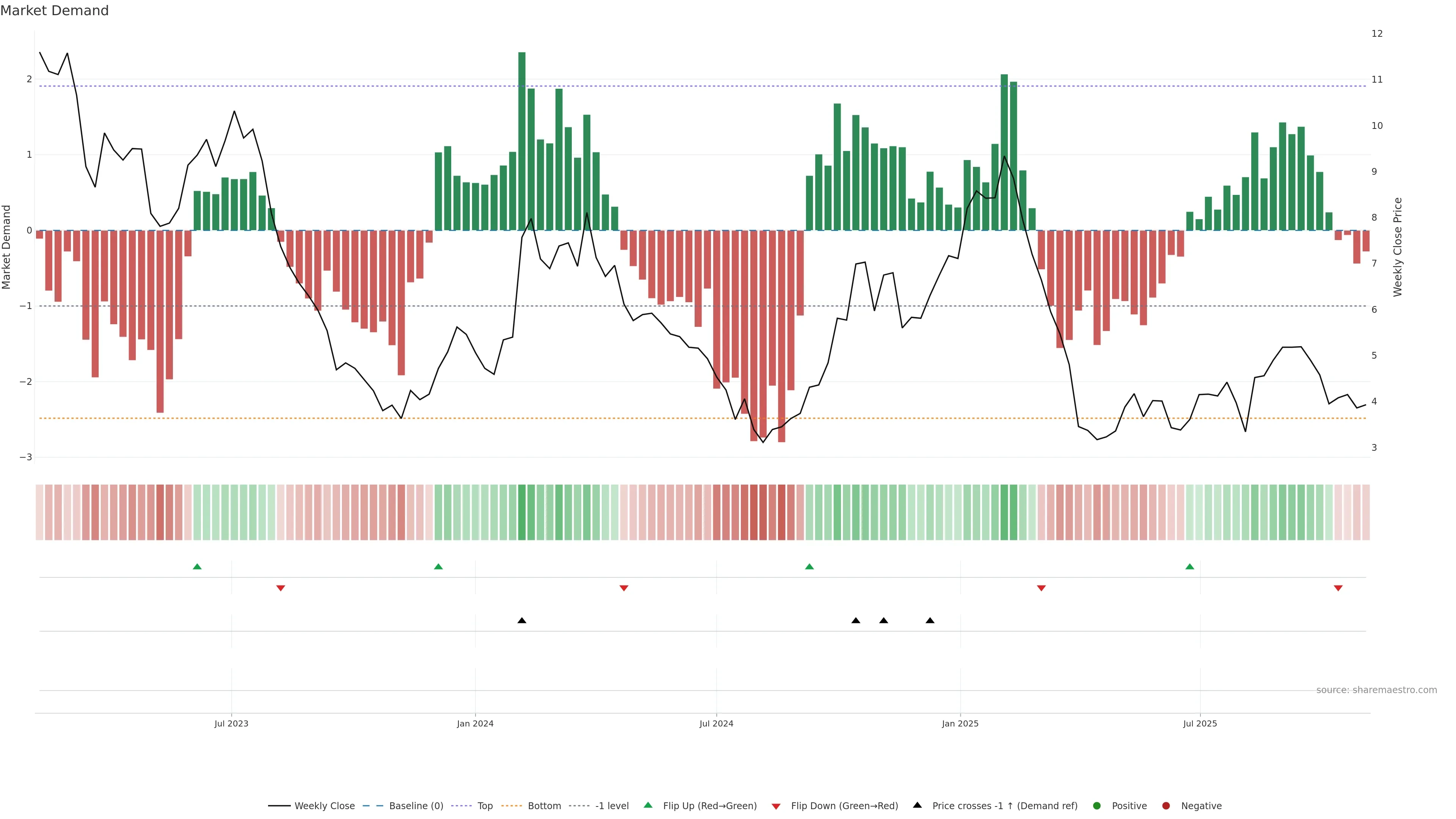Screen dimensions: 1456x819
Task: Click the purple Top dotted legend marker
Action: pyautogui.click(x=462, y=805)
